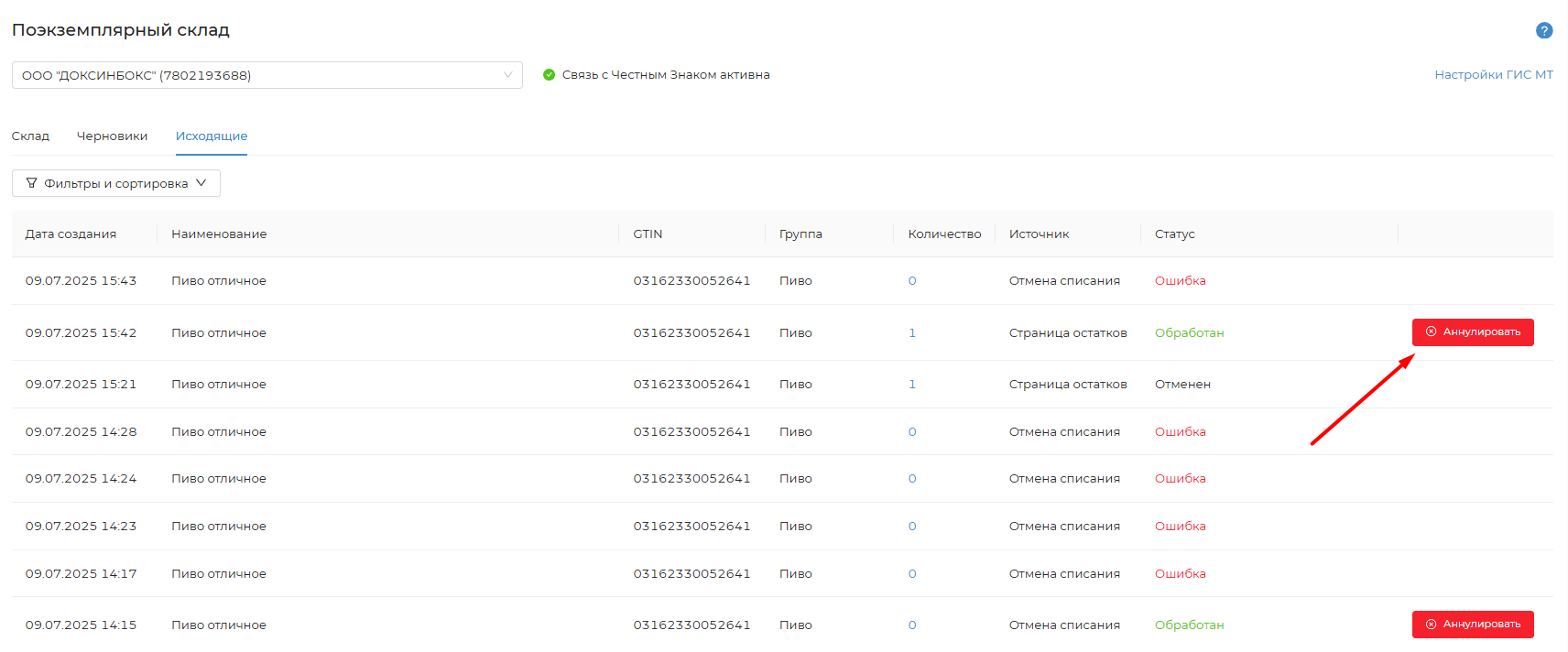This screenshot has height=652, width=1568.
Task: Expand the Фильтры и сортировка panel
Action: (116, 183)
